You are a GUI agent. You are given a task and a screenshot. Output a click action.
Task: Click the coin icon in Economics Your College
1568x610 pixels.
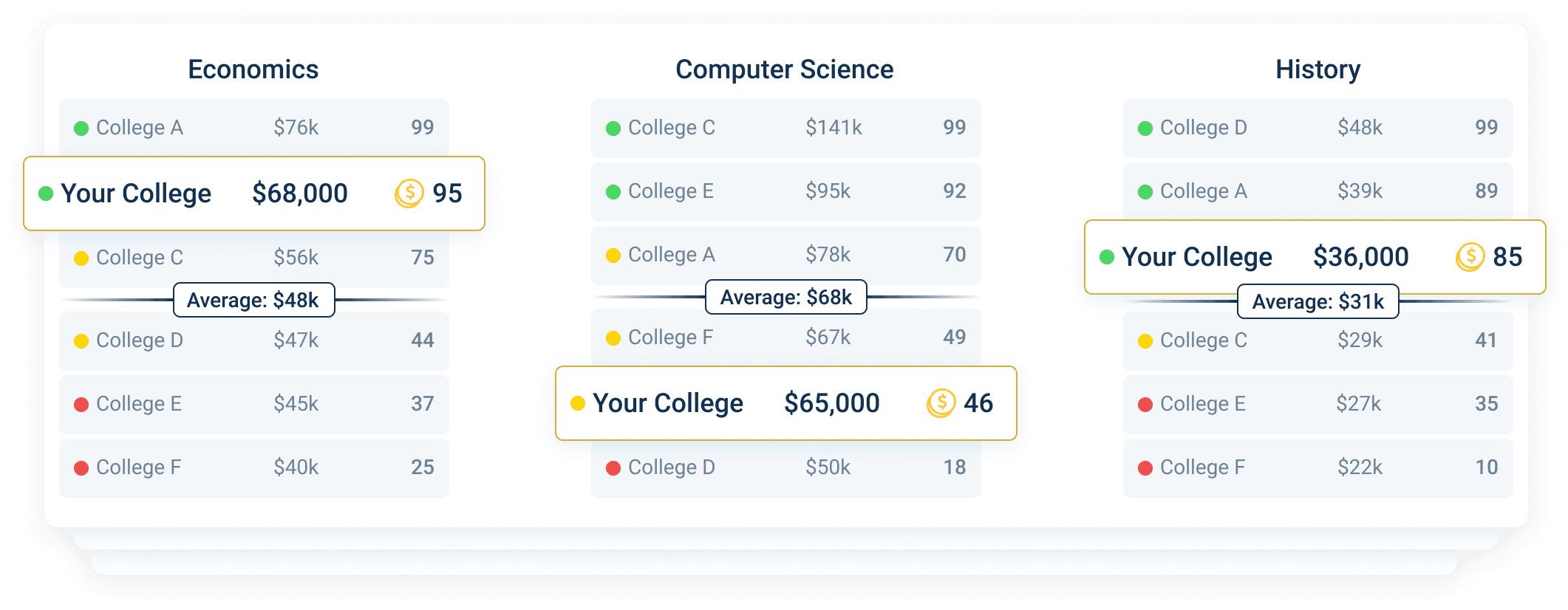point(409,193)
